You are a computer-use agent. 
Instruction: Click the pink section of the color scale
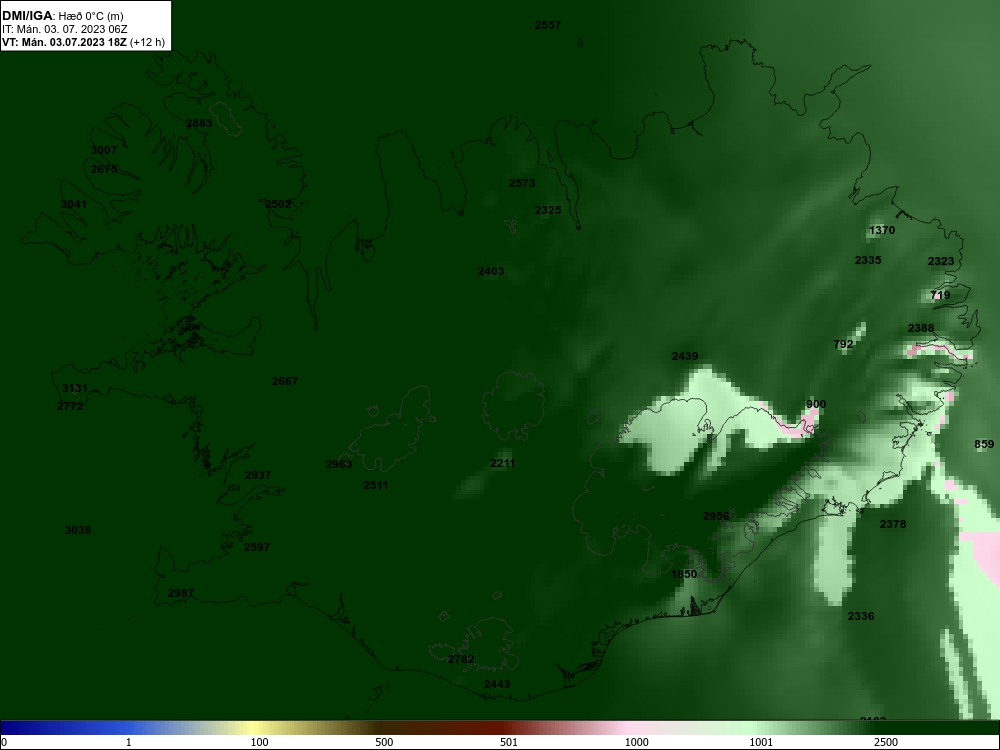tap(628, 728)
